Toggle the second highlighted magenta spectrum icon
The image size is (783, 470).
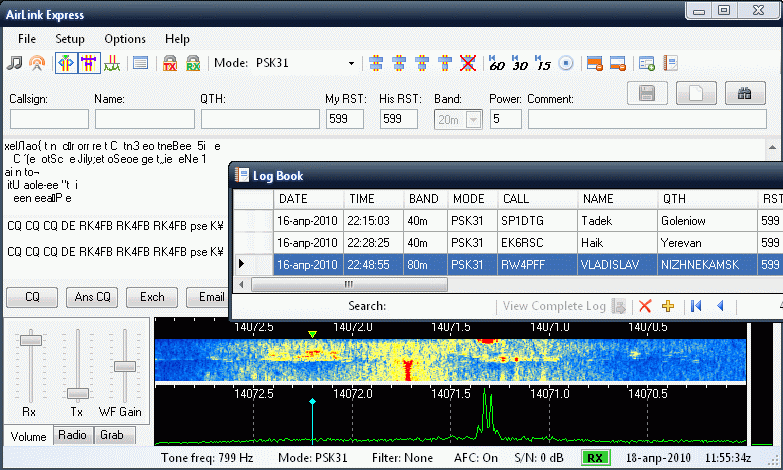[89, 63]
